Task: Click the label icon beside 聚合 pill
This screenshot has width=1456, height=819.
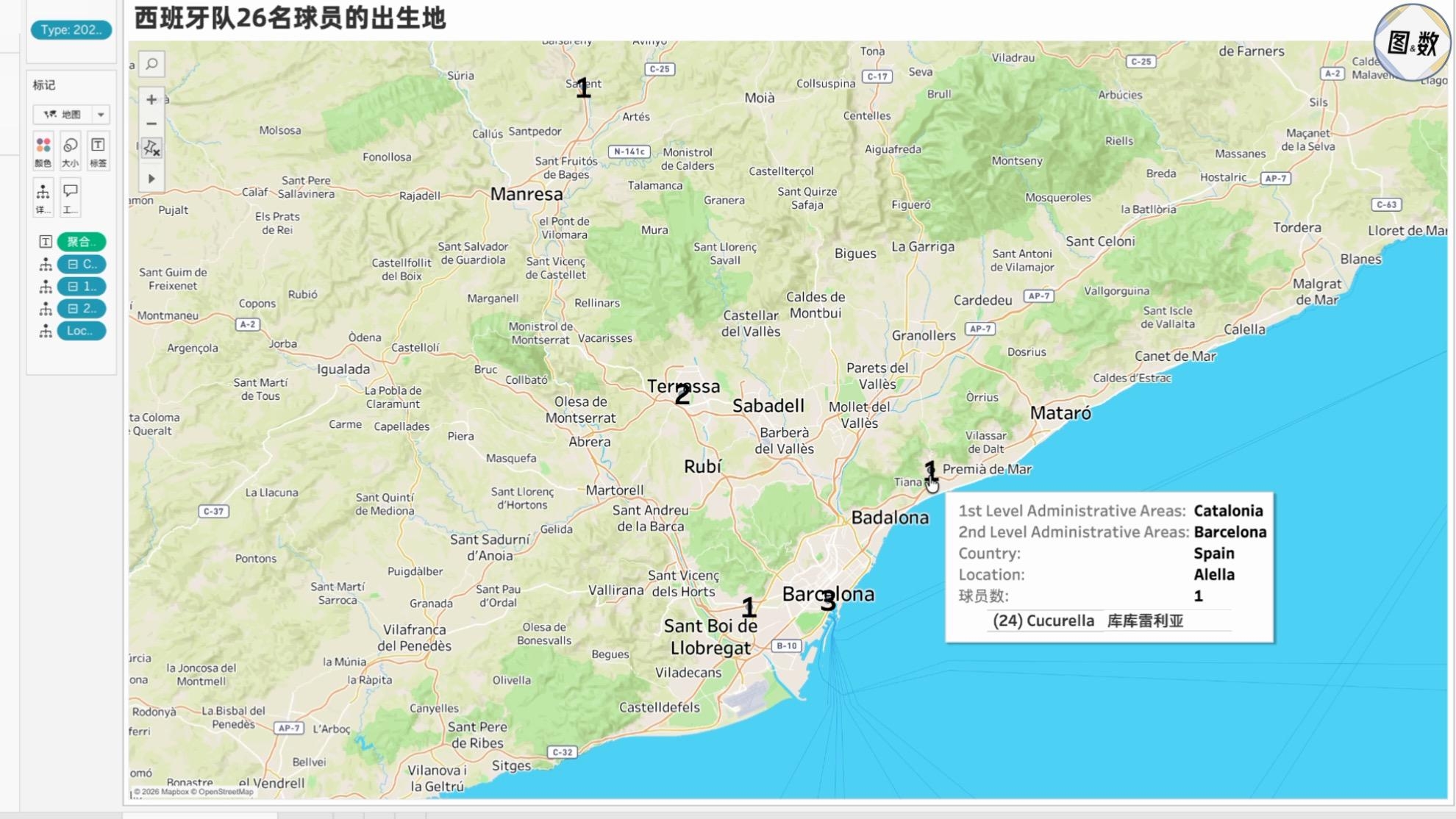Action: [45, 242]
